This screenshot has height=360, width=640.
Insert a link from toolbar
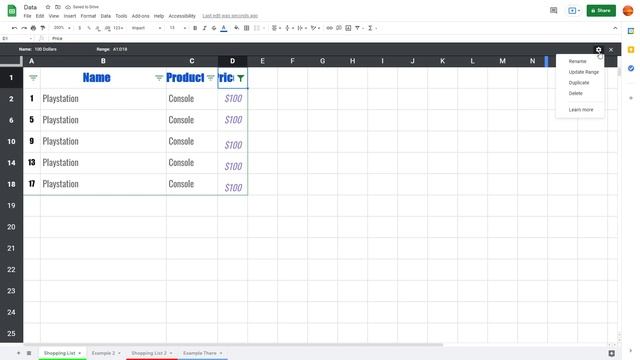pyautogui.click(x=329, y=28)
